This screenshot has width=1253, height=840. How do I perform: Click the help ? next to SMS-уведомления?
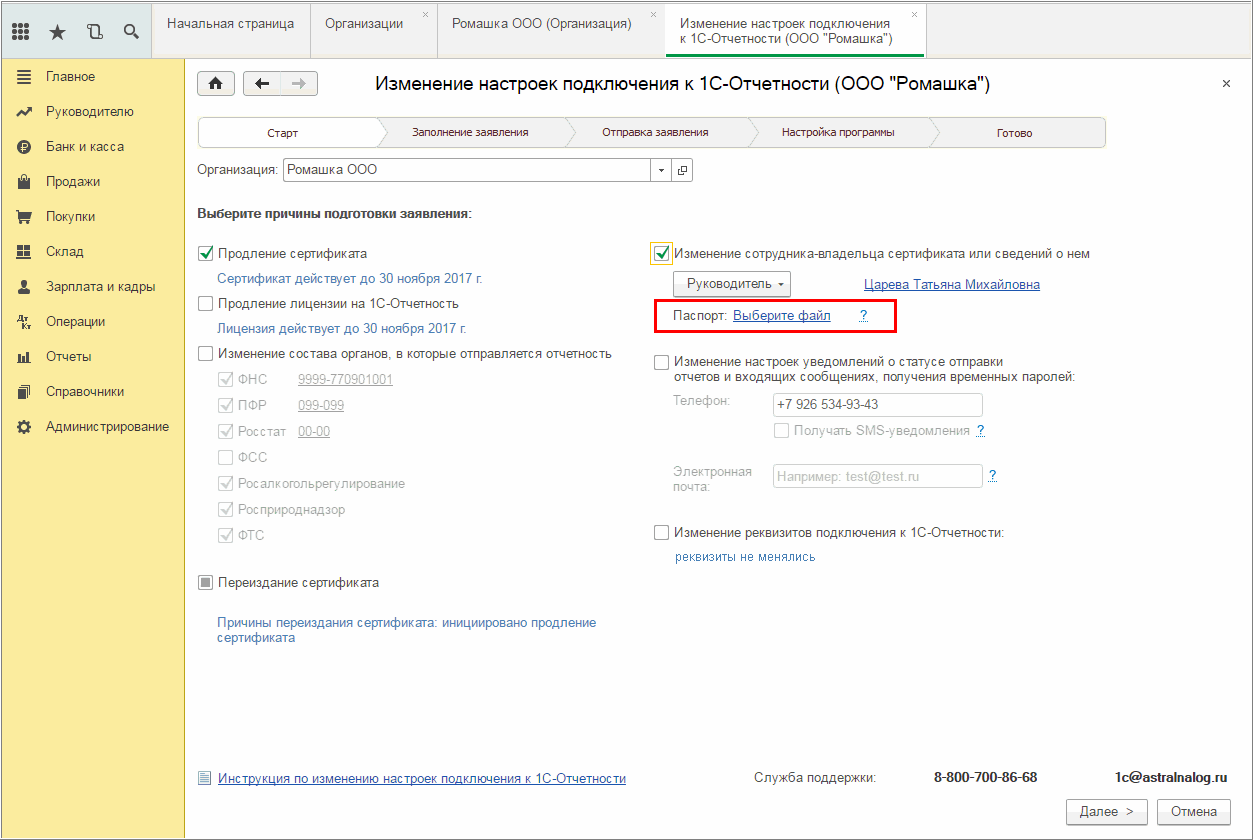981,431
